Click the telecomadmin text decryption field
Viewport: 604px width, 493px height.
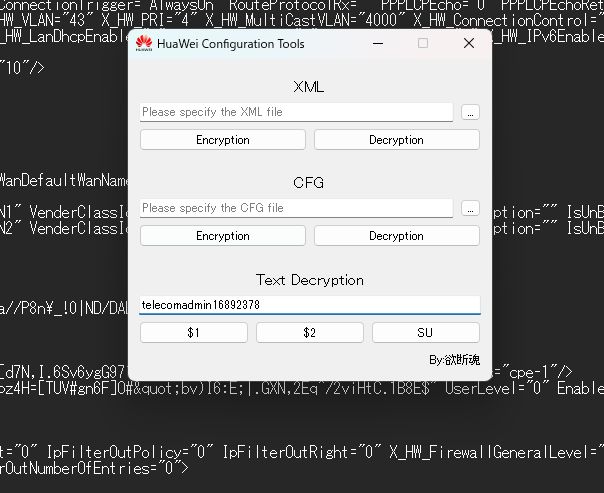pos(310,305)
